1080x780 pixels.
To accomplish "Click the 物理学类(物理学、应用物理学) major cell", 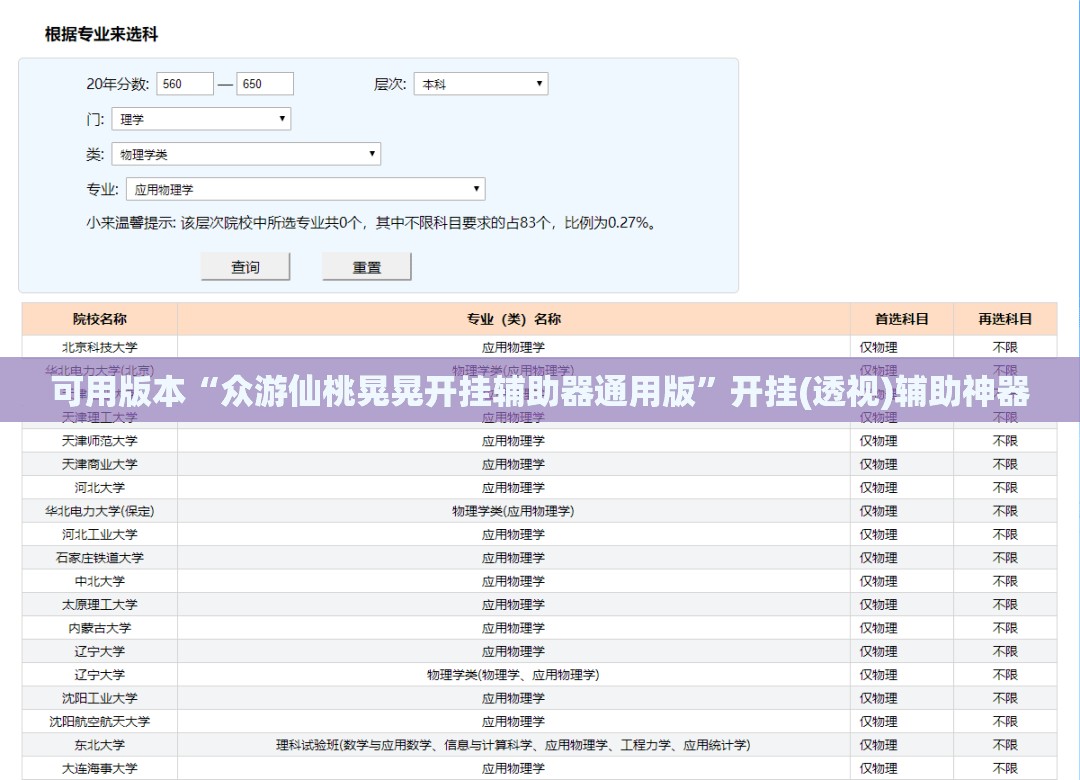I will pyautogui.click(x=513, y=675).
